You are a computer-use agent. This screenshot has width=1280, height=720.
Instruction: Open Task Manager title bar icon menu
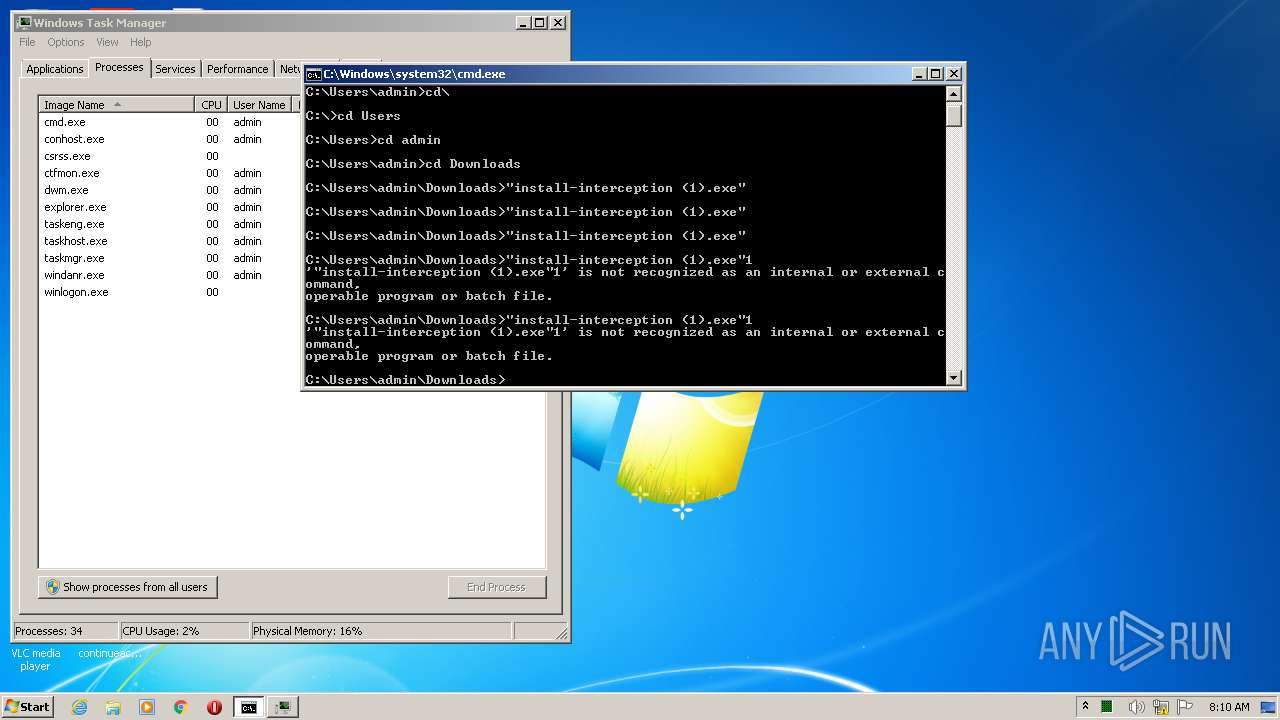(23, 22)
